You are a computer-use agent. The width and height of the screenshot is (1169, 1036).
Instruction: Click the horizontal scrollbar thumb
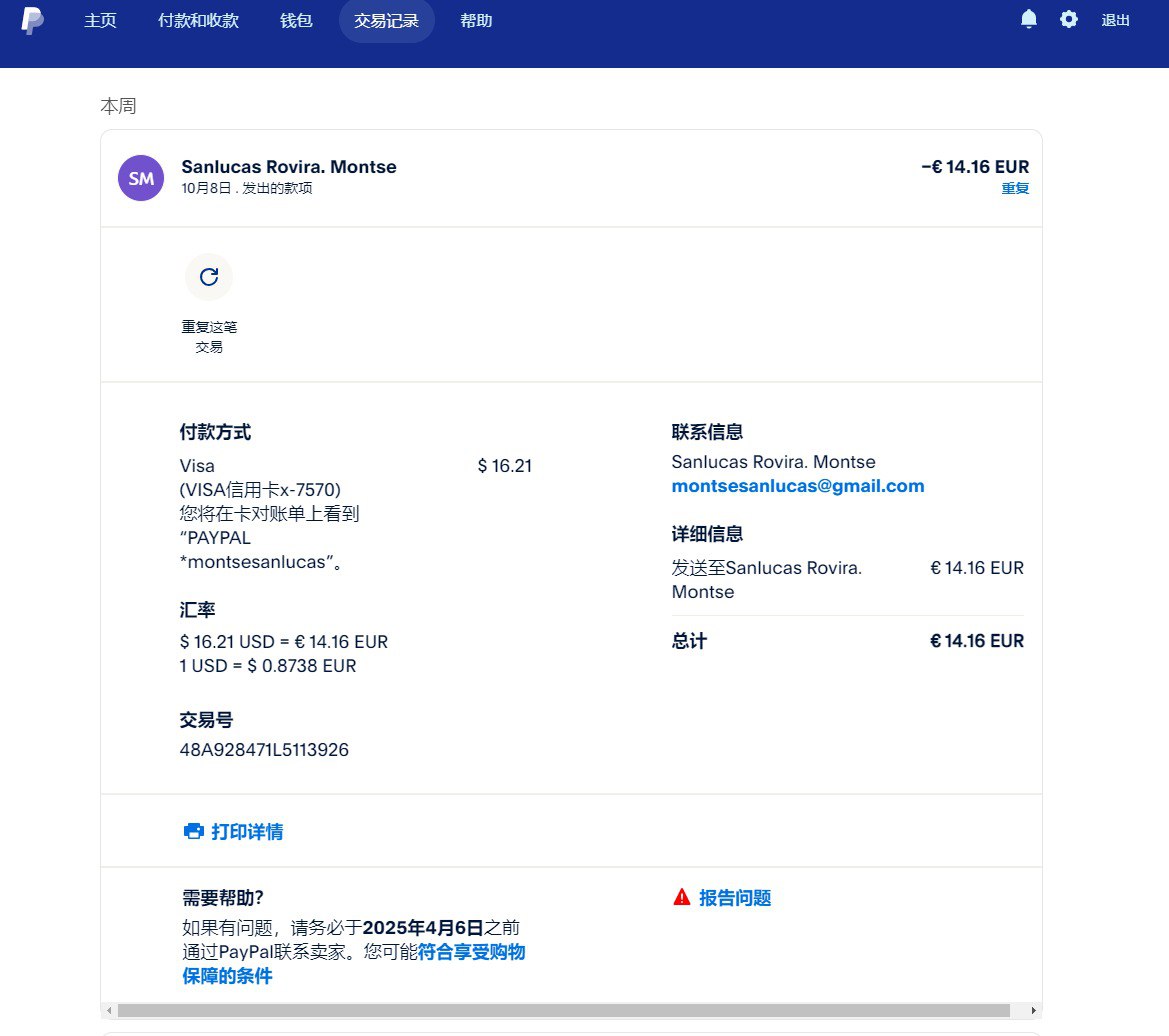click(x=563, y=1011)
